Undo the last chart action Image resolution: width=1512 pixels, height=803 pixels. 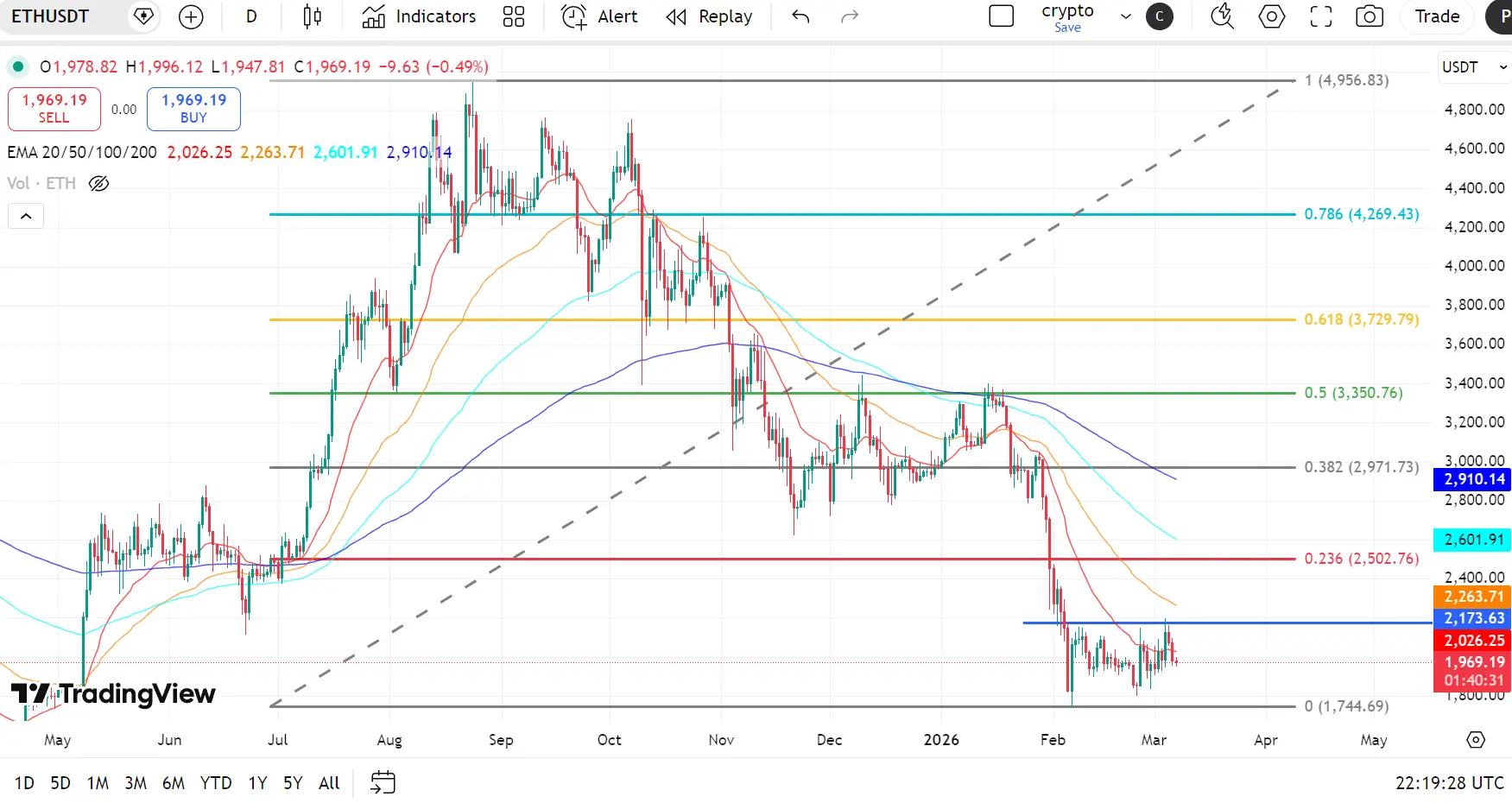[800, 16]
